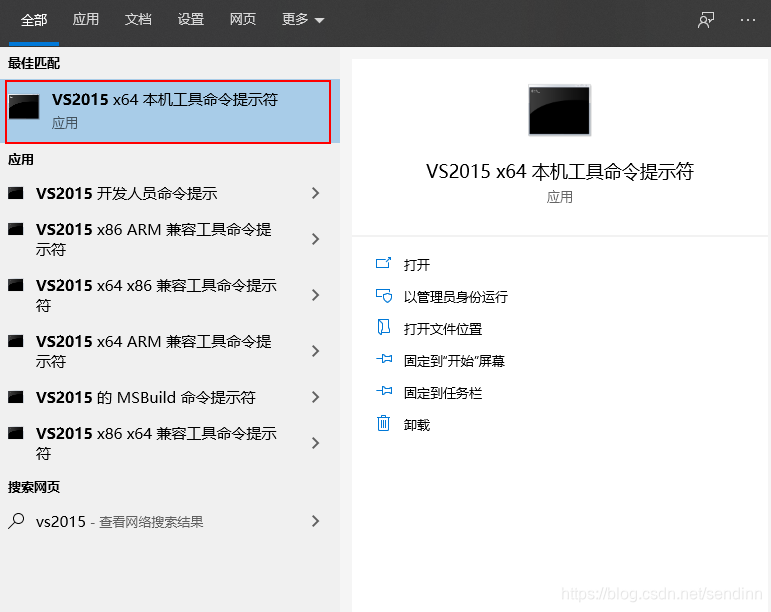Select result VS2015 开发人员命令提示
The width and height of the screenshot is (771, 612).
pyautogui.click(x=170, y=193)
